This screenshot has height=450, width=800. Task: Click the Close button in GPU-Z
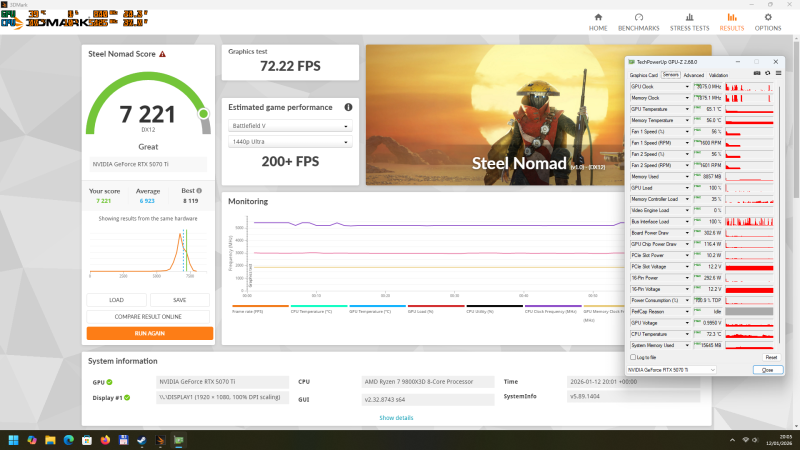[x=767, y=370]
